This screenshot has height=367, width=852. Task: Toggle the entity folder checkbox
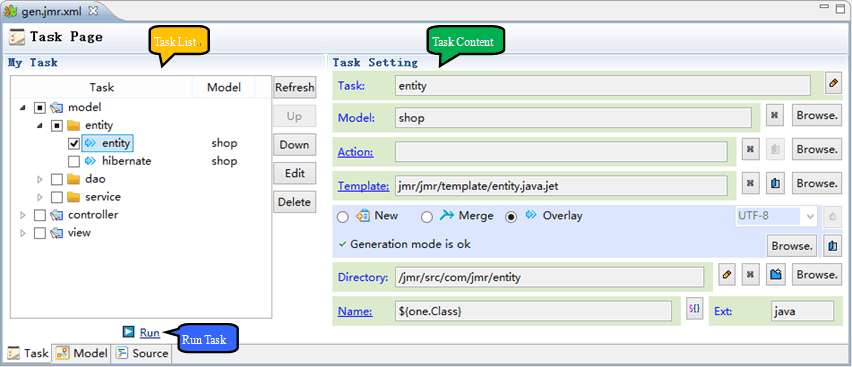(x=57, y=126)
